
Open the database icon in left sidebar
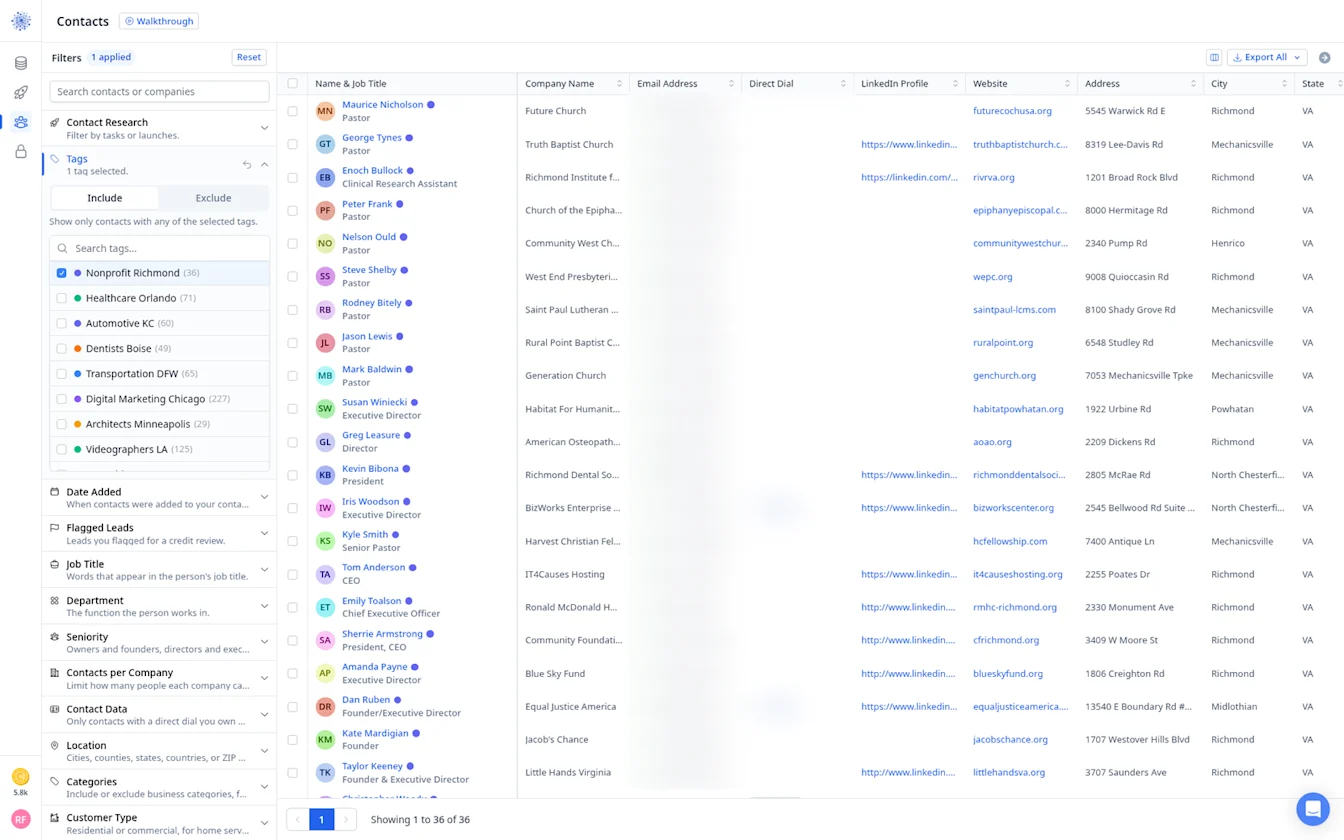[21, 63]
